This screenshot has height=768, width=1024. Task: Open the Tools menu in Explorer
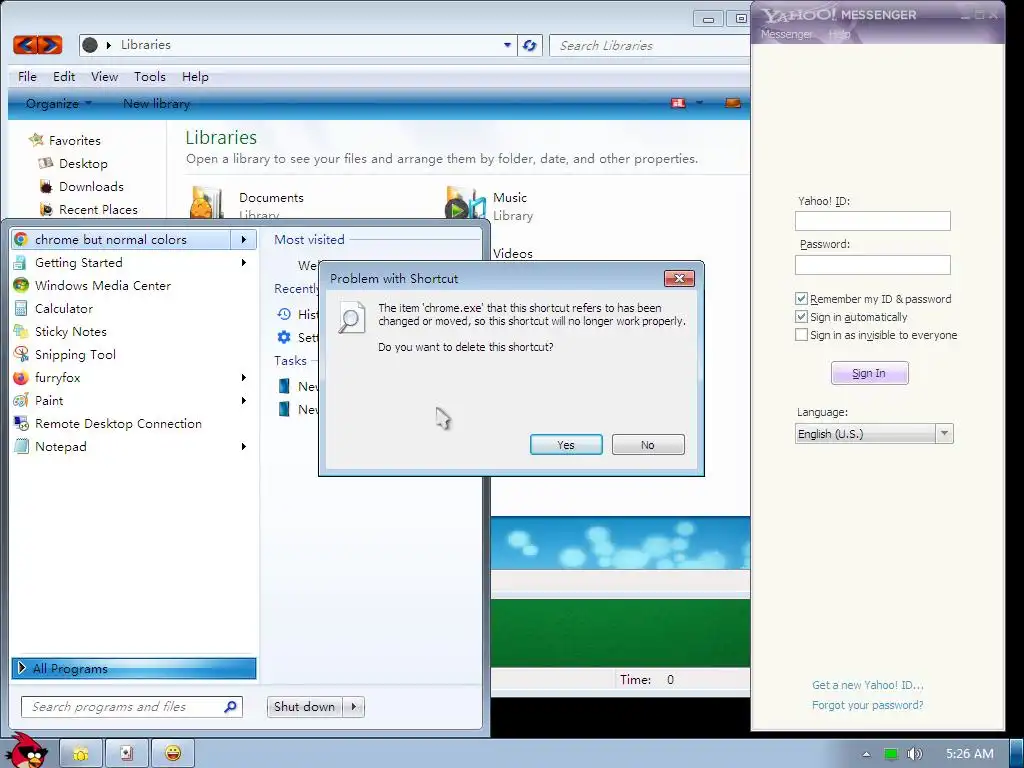(150, 76)
